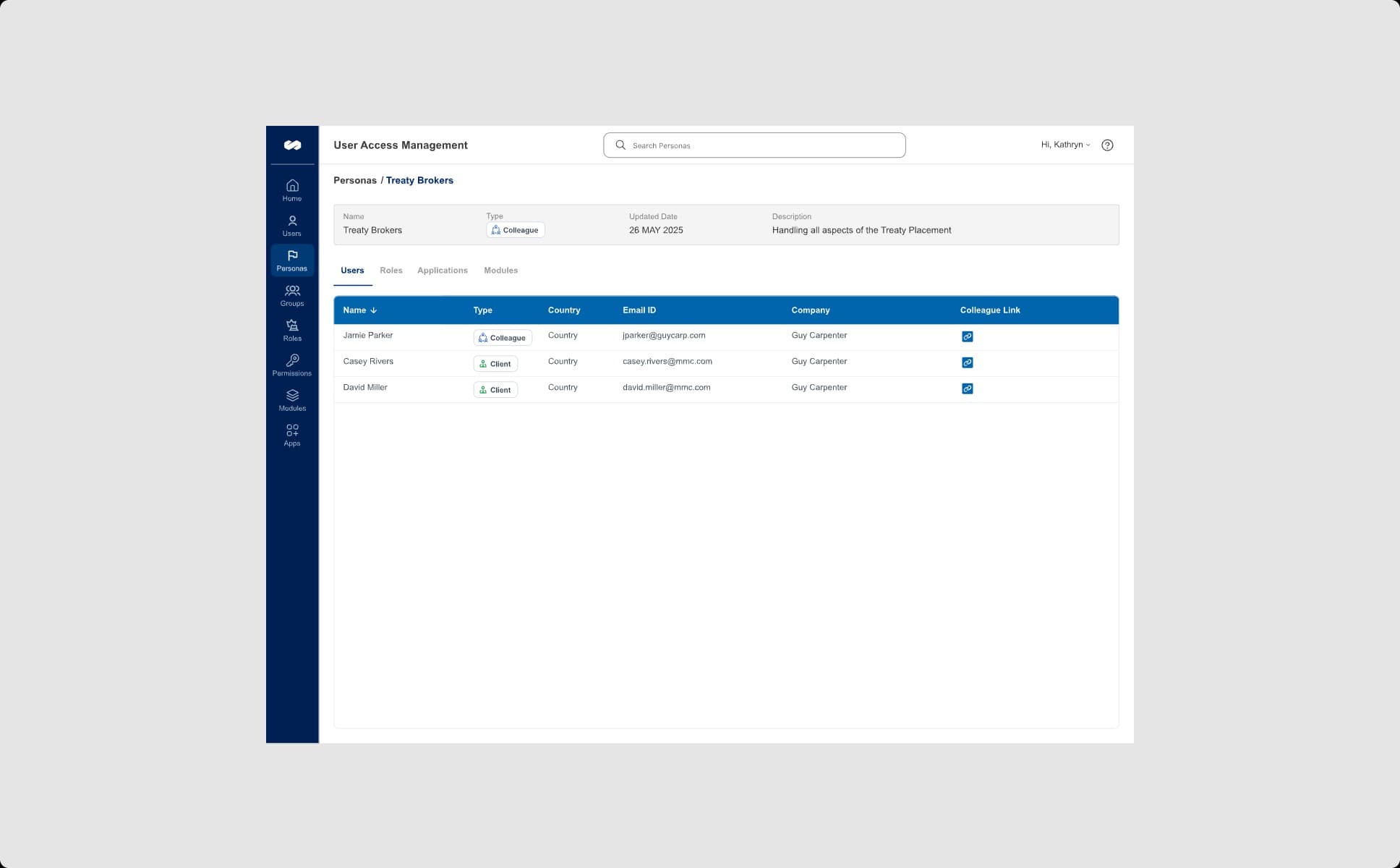The height and width of the screenshot is (868, 1400).
Task: Click david.miller@mmc.com email
Action: tap(667, 388)
